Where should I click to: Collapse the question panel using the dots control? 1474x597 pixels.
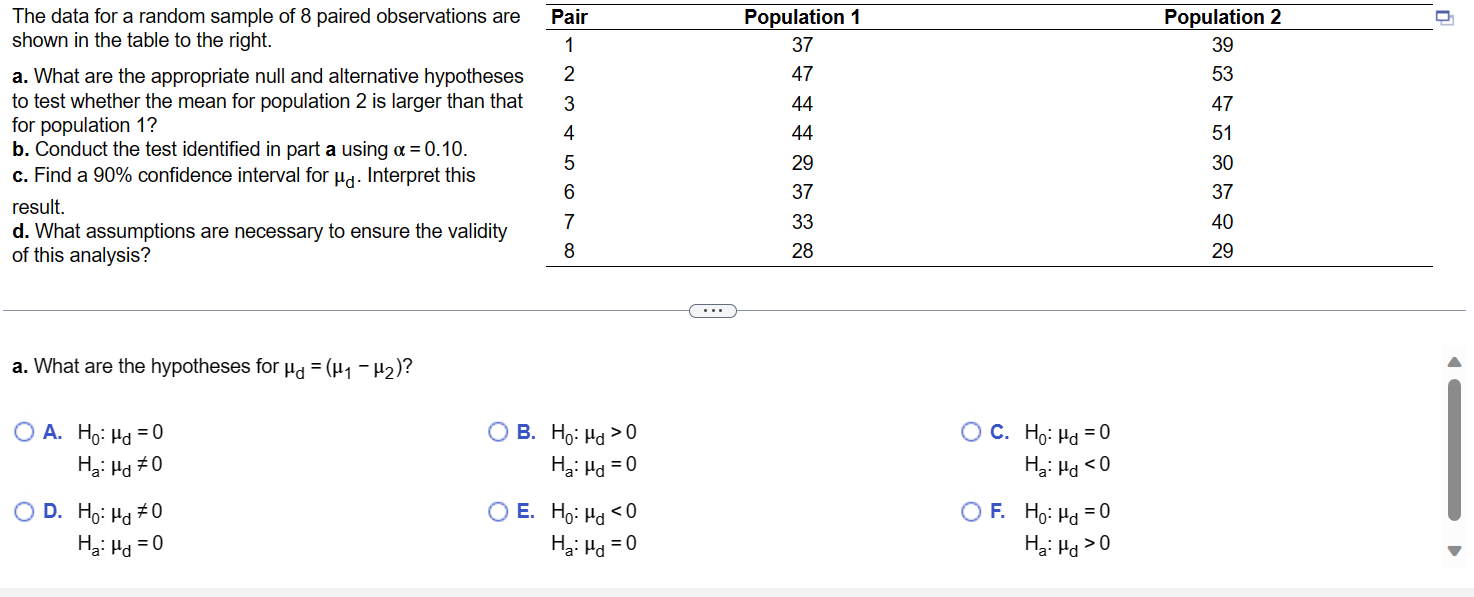tap(713, 310)
